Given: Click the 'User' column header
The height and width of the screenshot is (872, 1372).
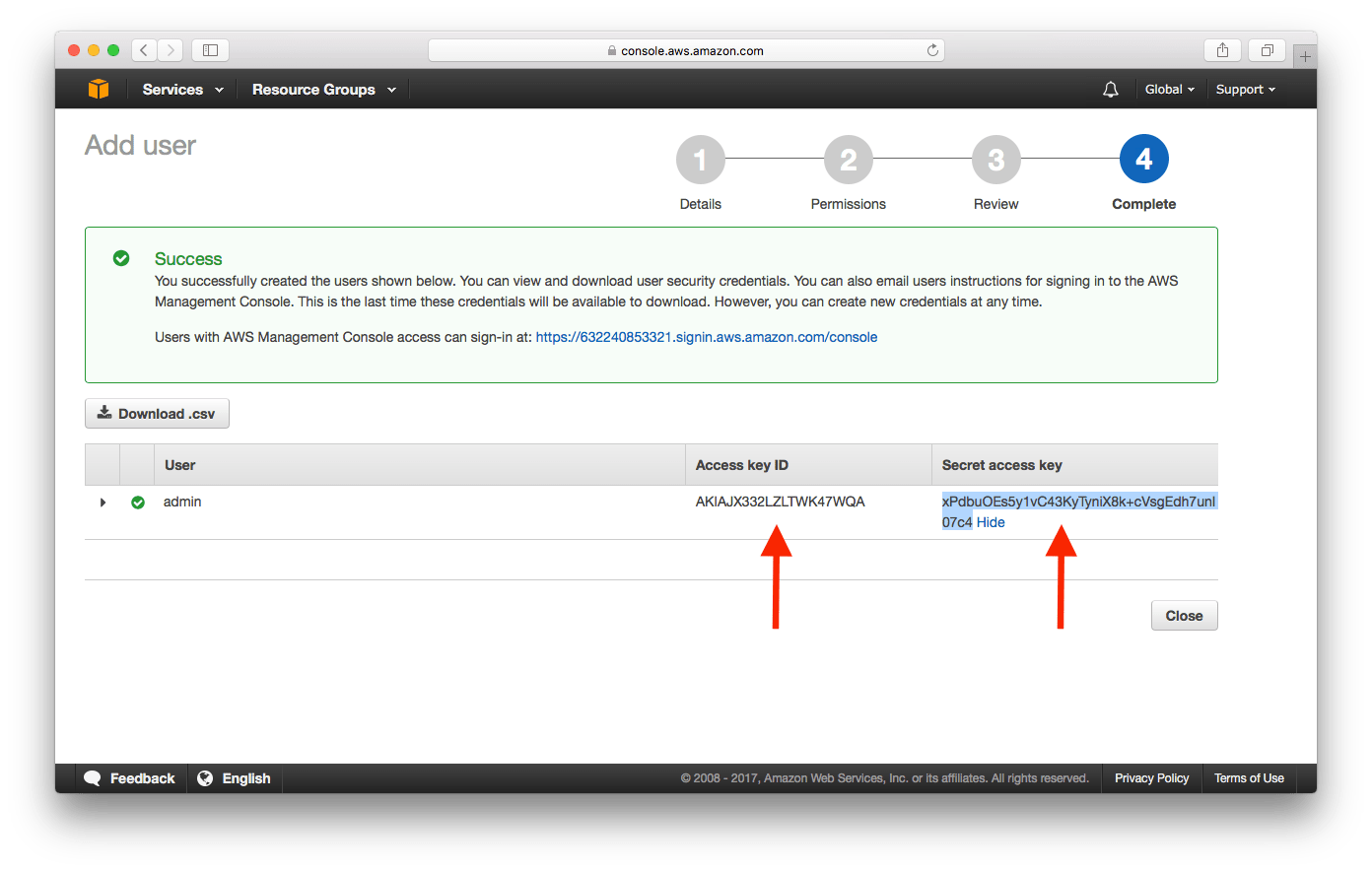Looking at the screenshot, I should coord(180,465).
